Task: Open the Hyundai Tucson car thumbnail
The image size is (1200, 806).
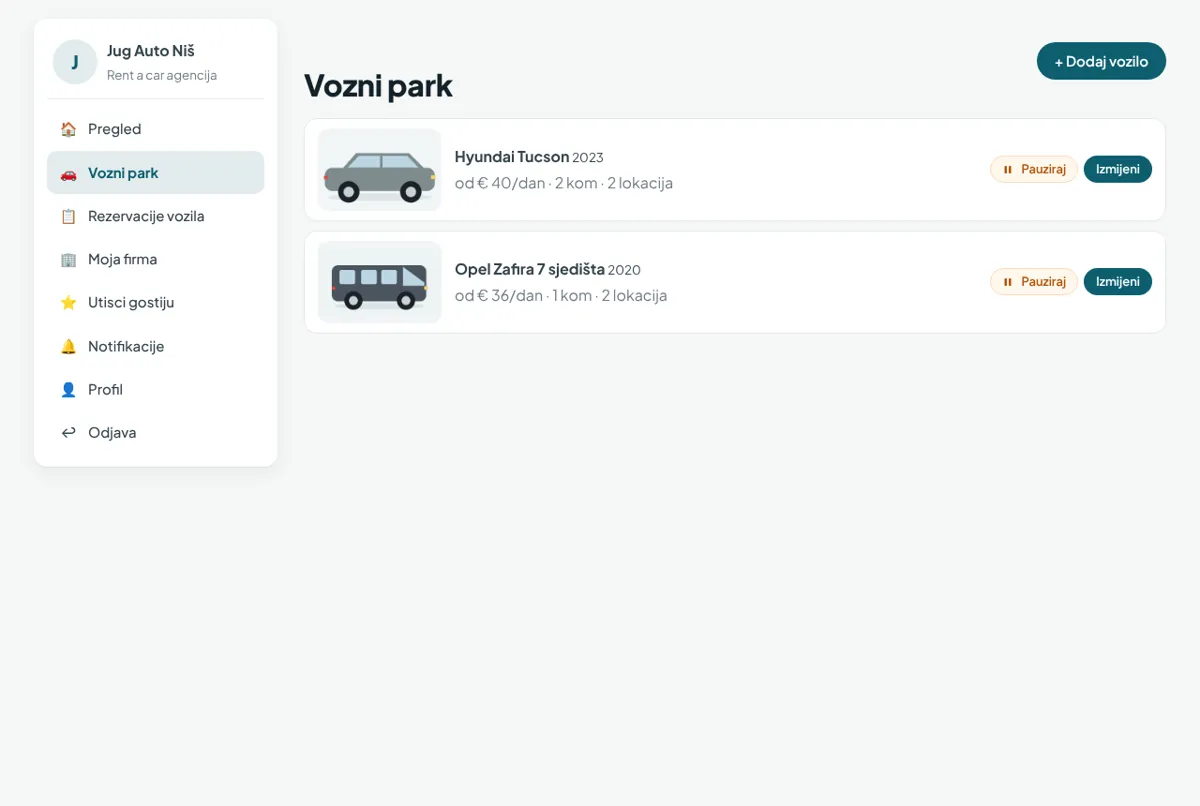Action: pyautogui.click(x=380, y=170)
